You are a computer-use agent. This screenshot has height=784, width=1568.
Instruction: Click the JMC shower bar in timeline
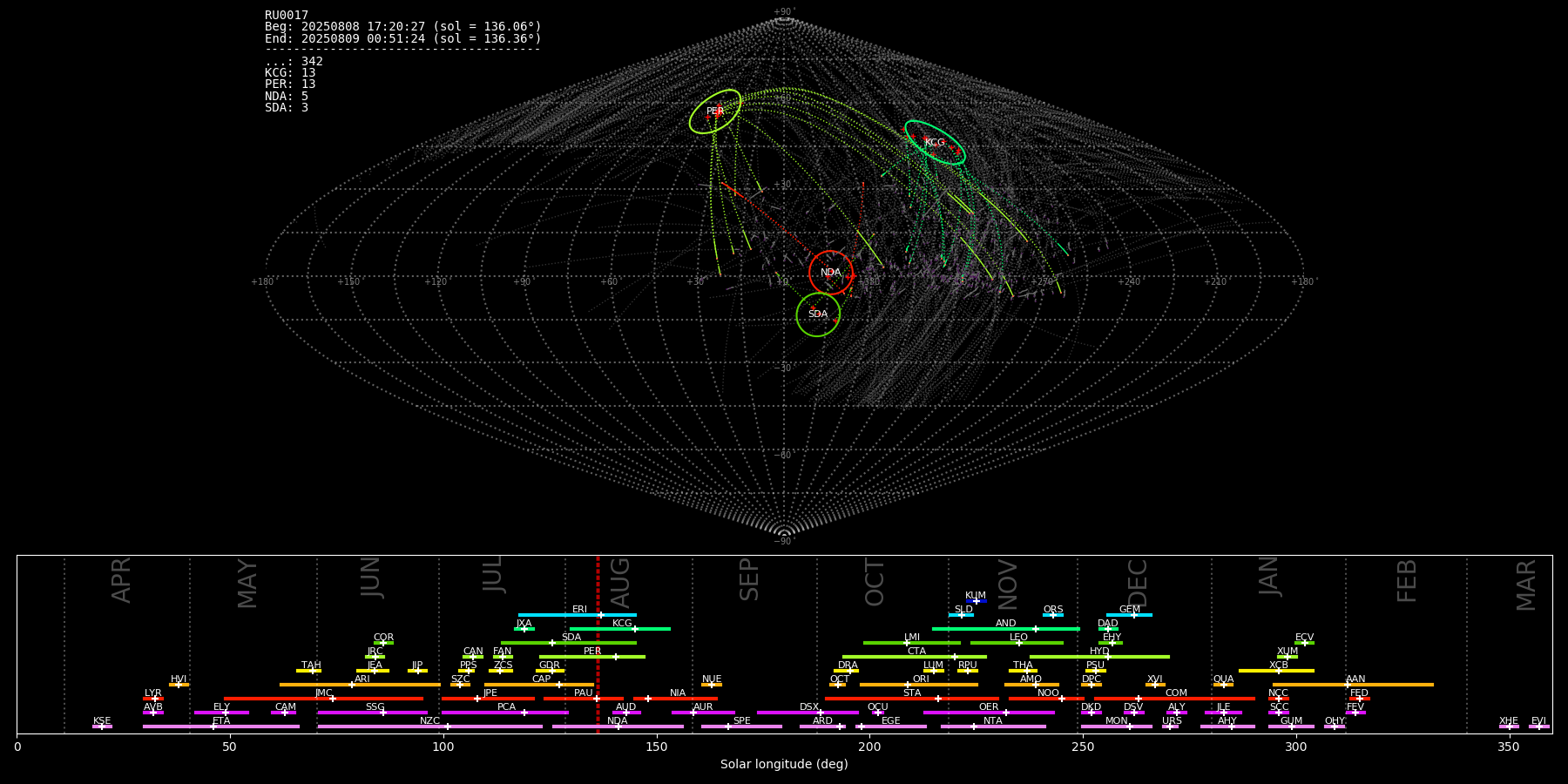pyautogui.click(x=324, y=699)
